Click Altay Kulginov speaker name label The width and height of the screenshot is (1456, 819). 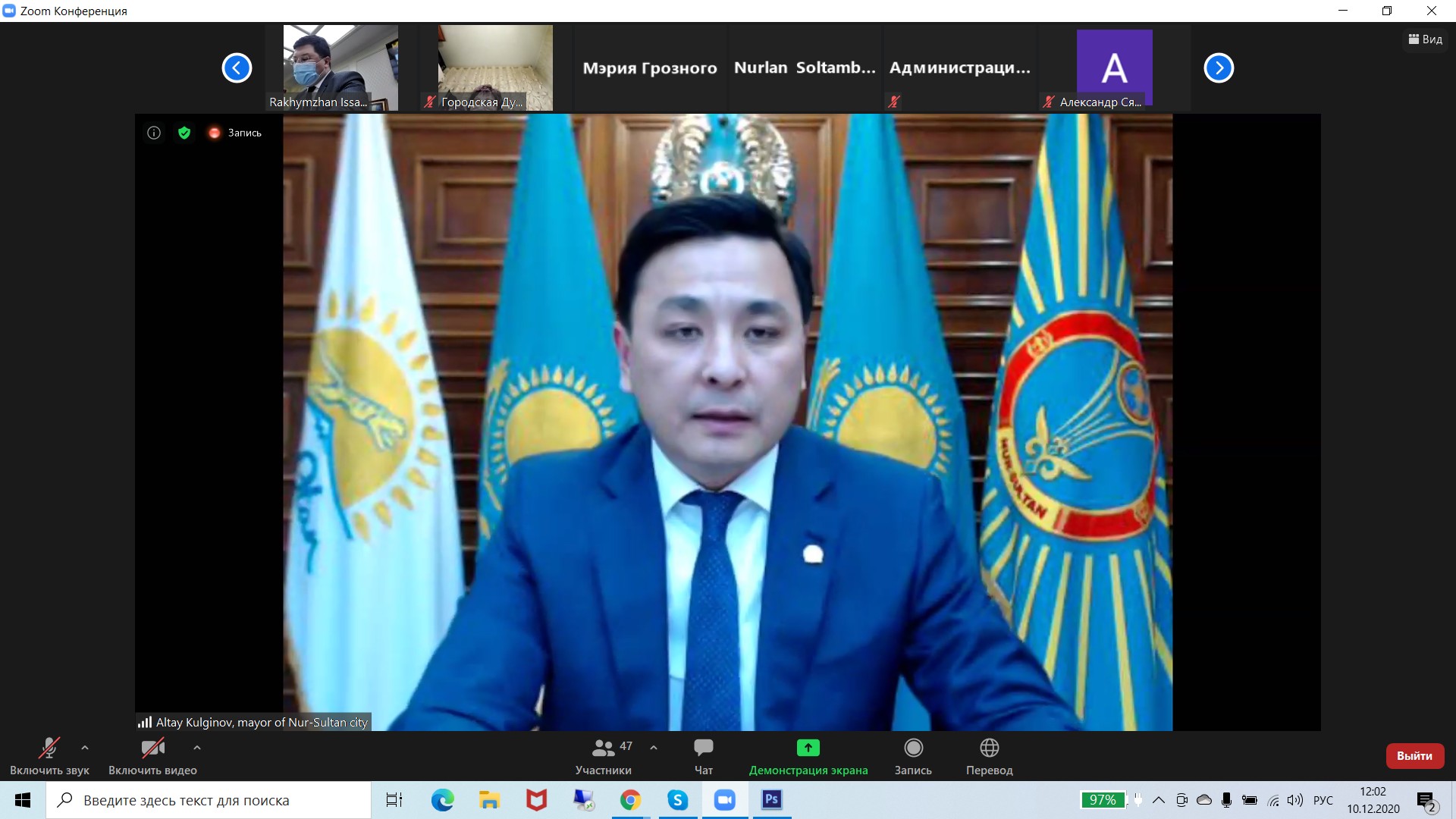(x=253, y=723)
